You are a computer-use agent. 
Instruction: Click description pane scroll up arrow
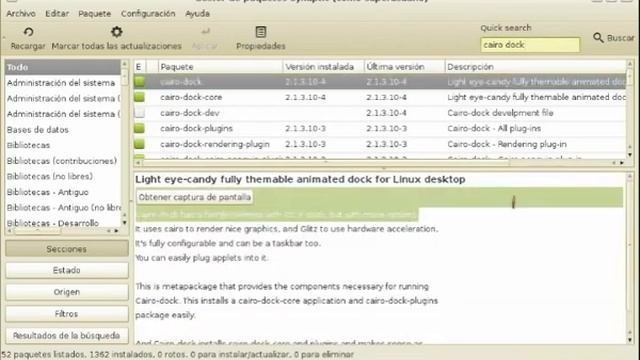630,176
